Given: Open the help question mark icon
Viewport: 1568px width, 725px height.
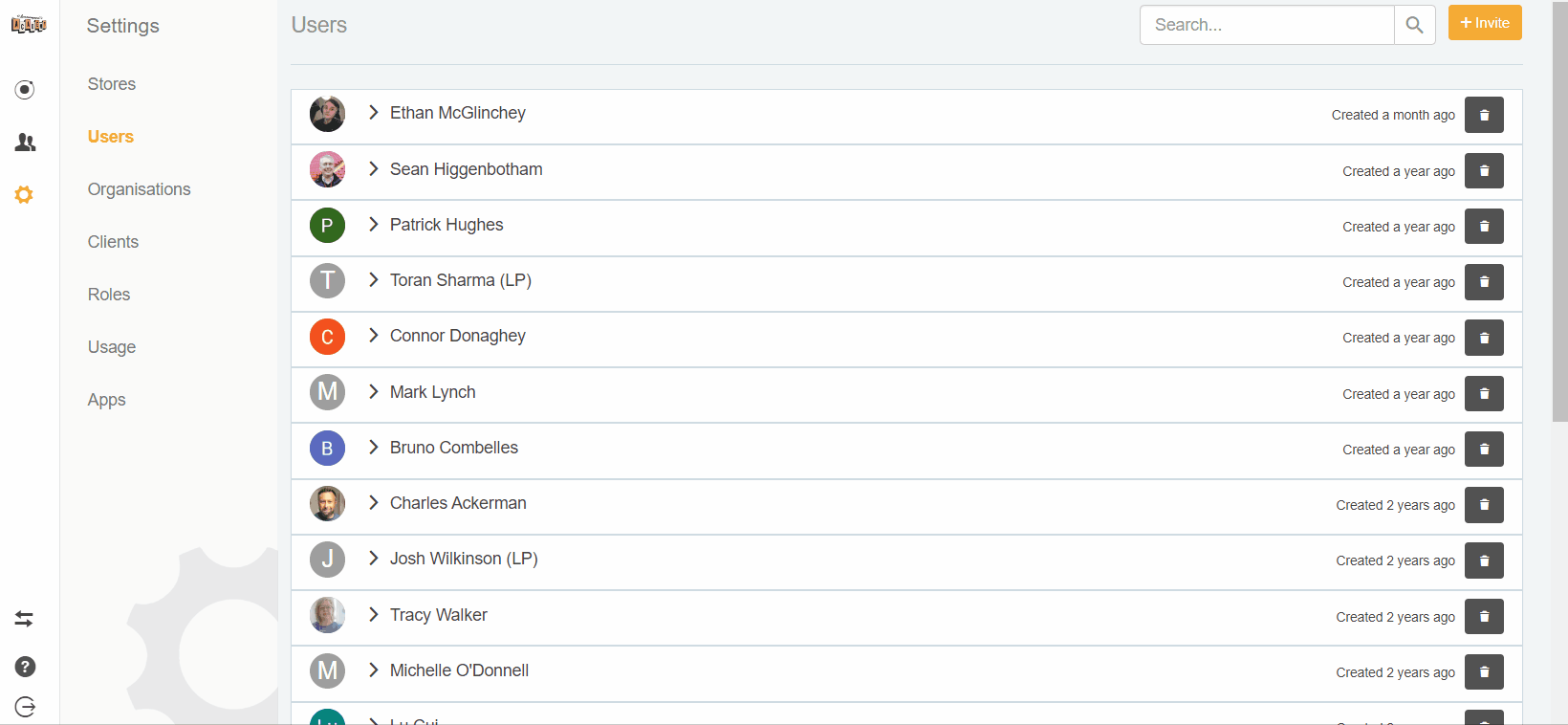Looking at the screenshot, I should point(25,667).
